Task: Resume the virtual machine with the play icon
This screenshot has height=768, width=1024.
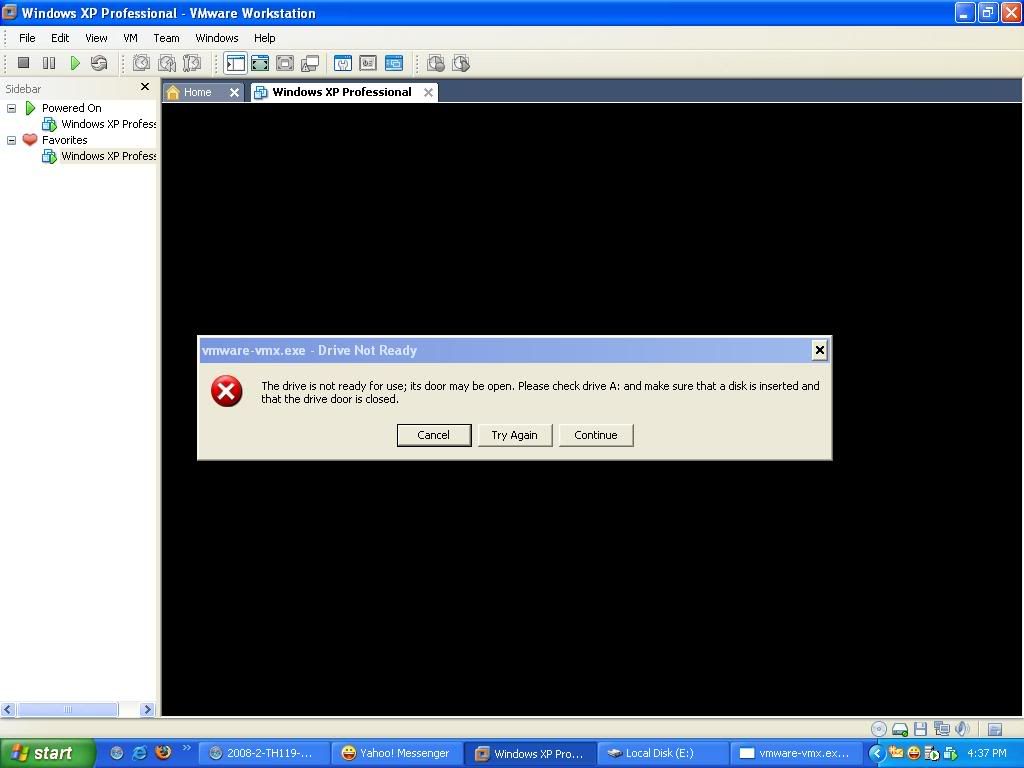Action: pos(75,63)
